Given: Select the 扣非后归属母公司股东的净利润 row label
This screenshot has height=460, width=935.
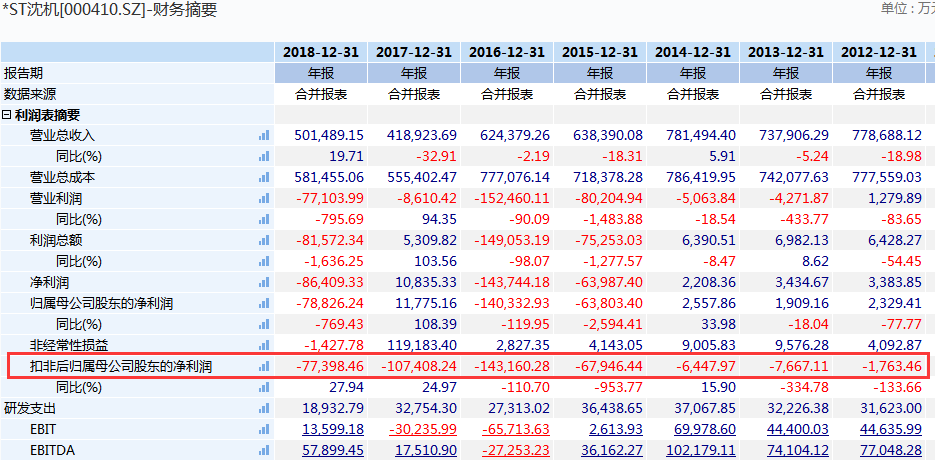Looking at the screenshot, I should (121, 366).
